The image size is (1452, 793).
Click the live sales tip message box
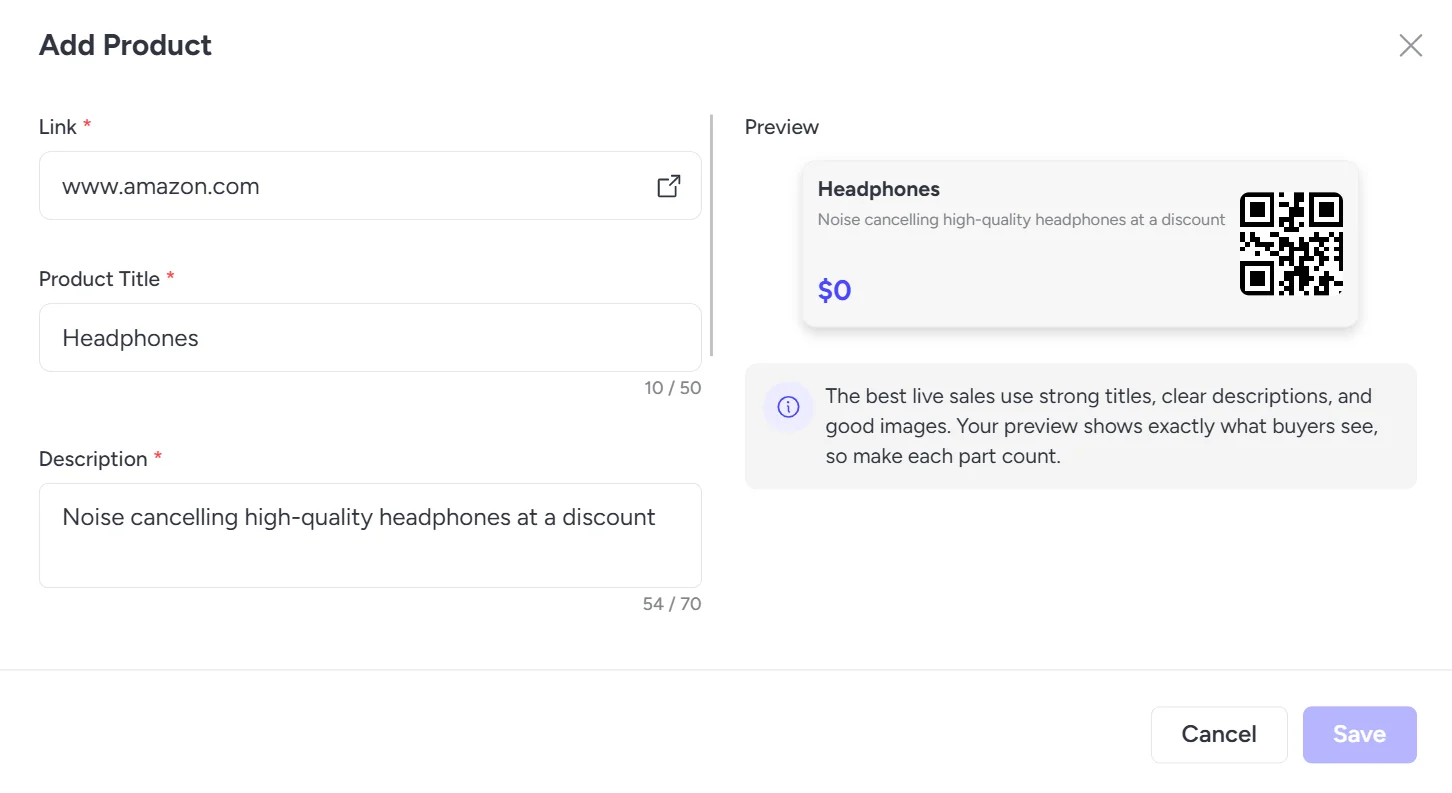(1081, 426)
